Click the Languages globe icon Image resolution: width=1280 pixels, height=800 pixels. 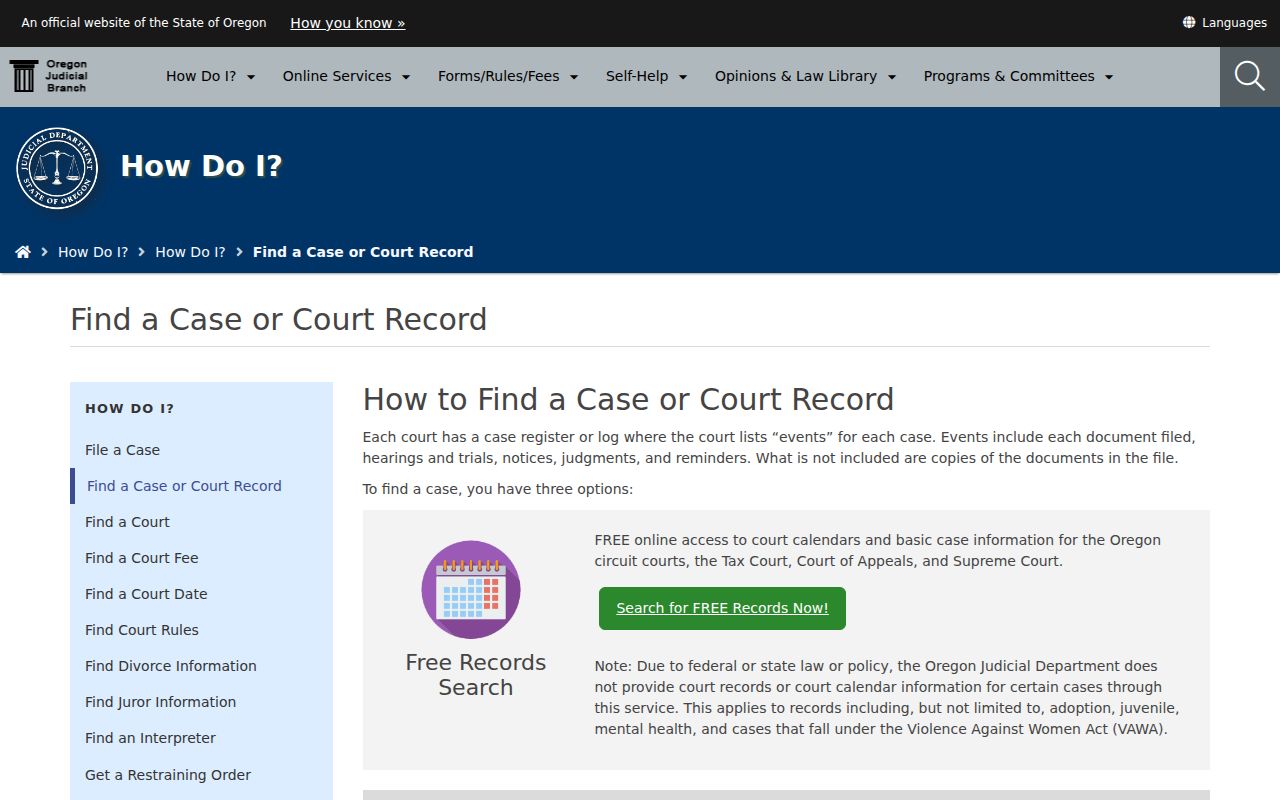pyautogui.click(x=1189, y=22)
